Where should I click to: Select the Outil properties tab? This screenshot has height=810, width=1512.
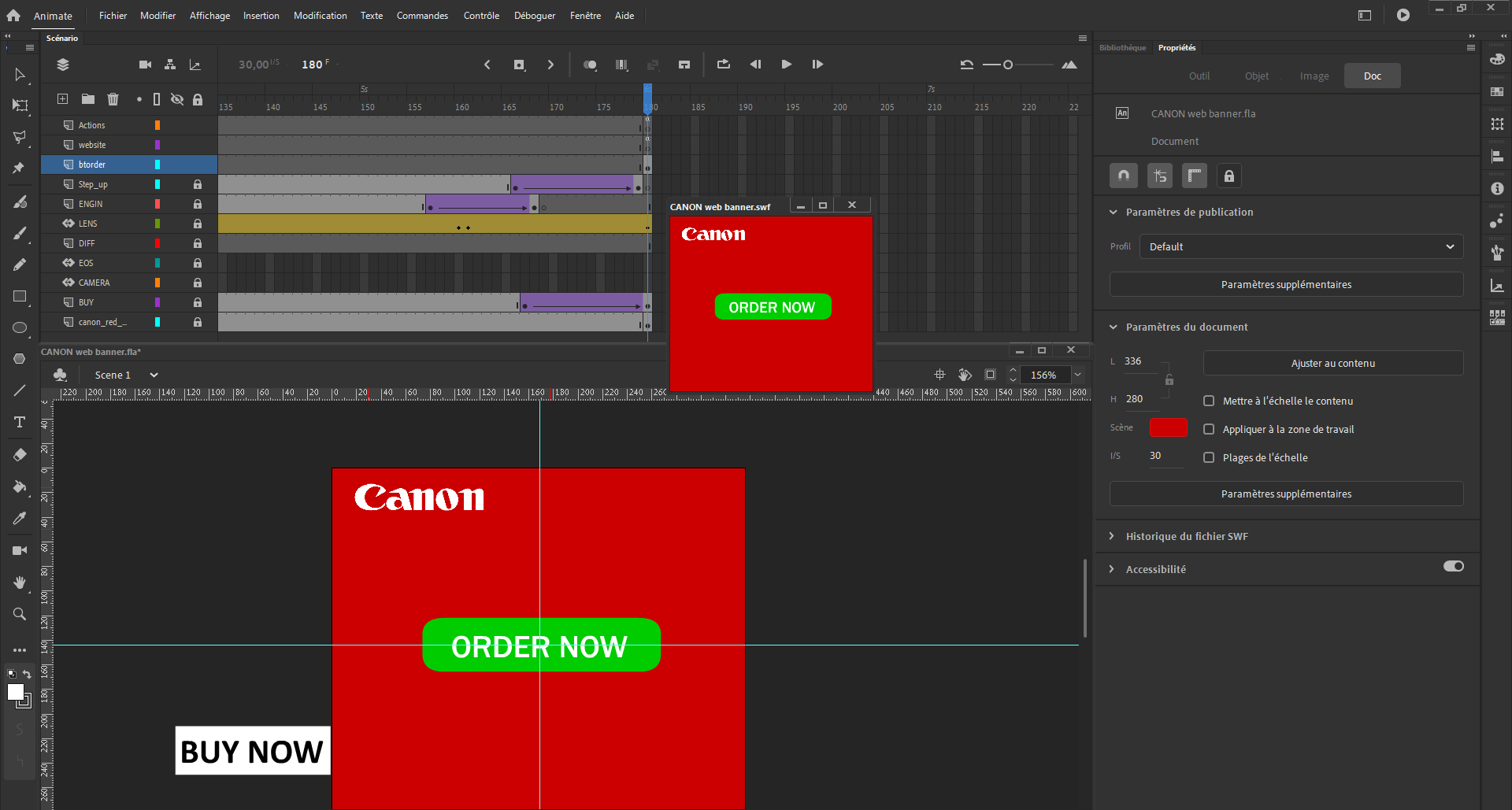[x=1199, y=76]
